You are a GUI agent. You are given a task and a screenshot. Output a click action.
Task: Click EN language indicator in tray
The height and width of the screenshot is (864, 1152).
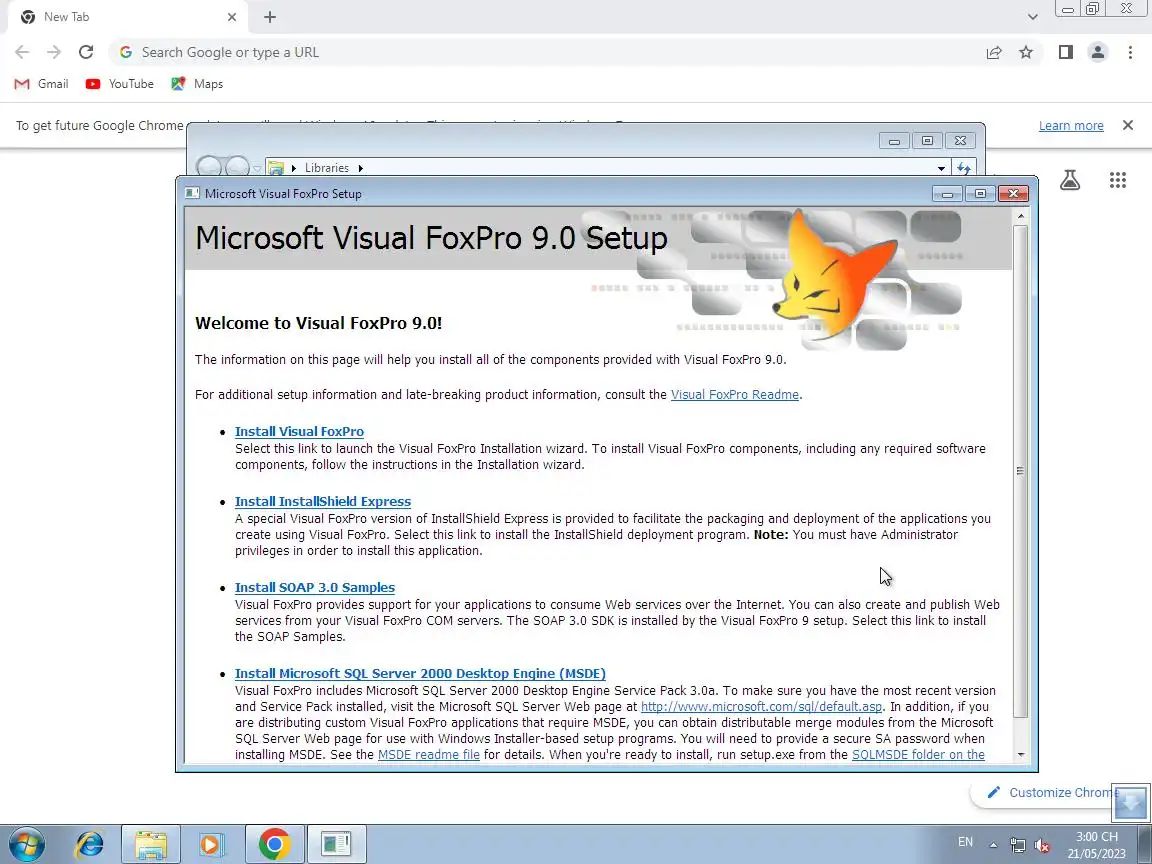tap(965, 842)
